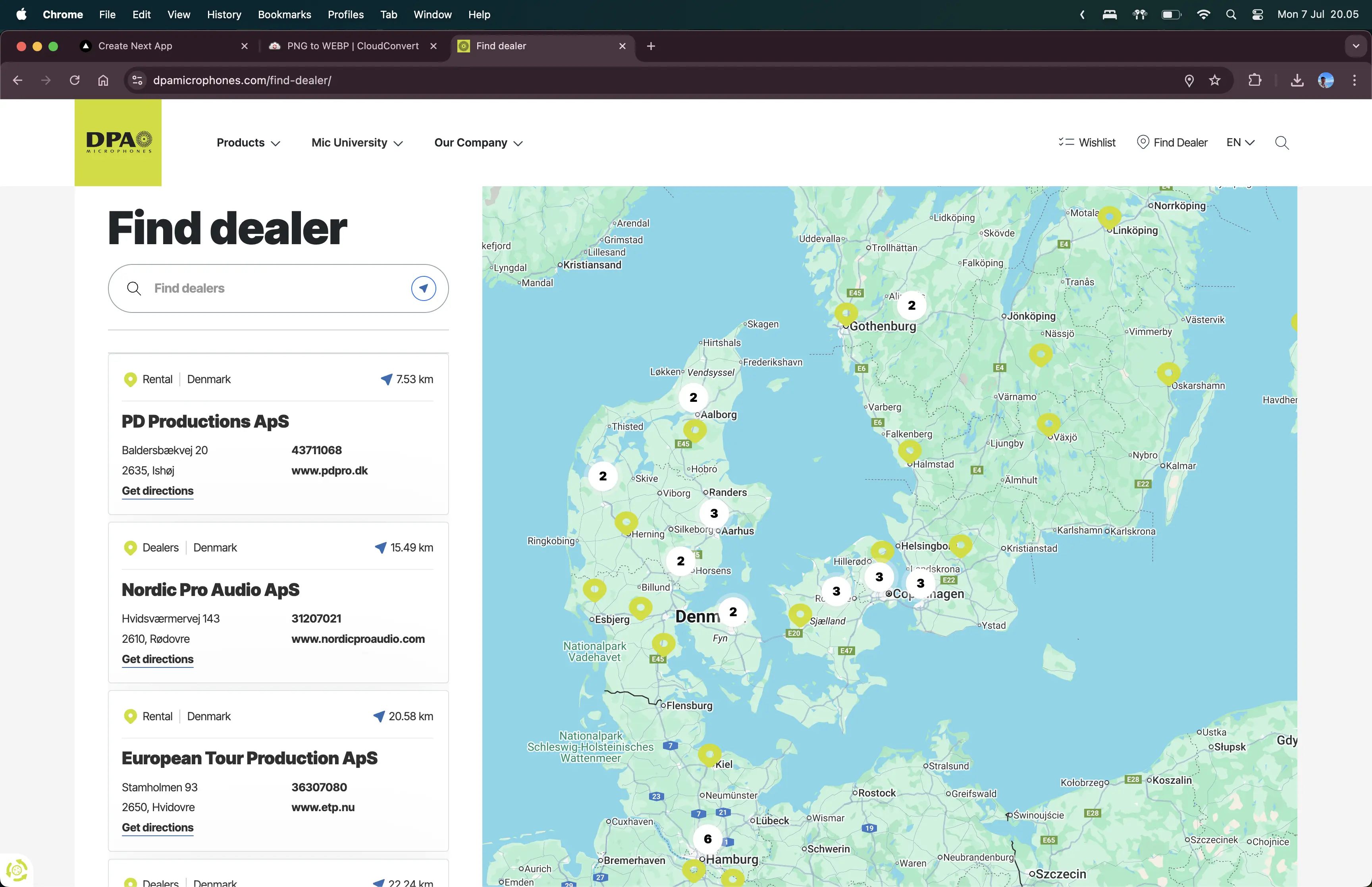Click the Nordic Pro Audio ApS heading
The width and height of the screenshot is (1372, 887).
click(x=210, y=590)
